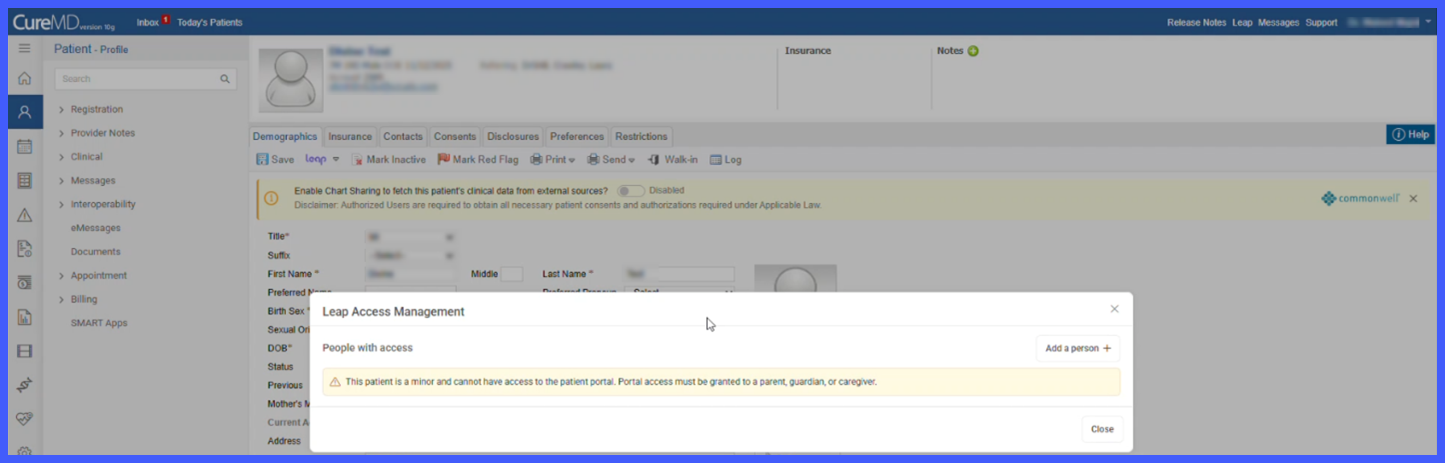Select the Patient icon in the sidebar
This screenshot has width=1445, height=463.
click(24, 112)
